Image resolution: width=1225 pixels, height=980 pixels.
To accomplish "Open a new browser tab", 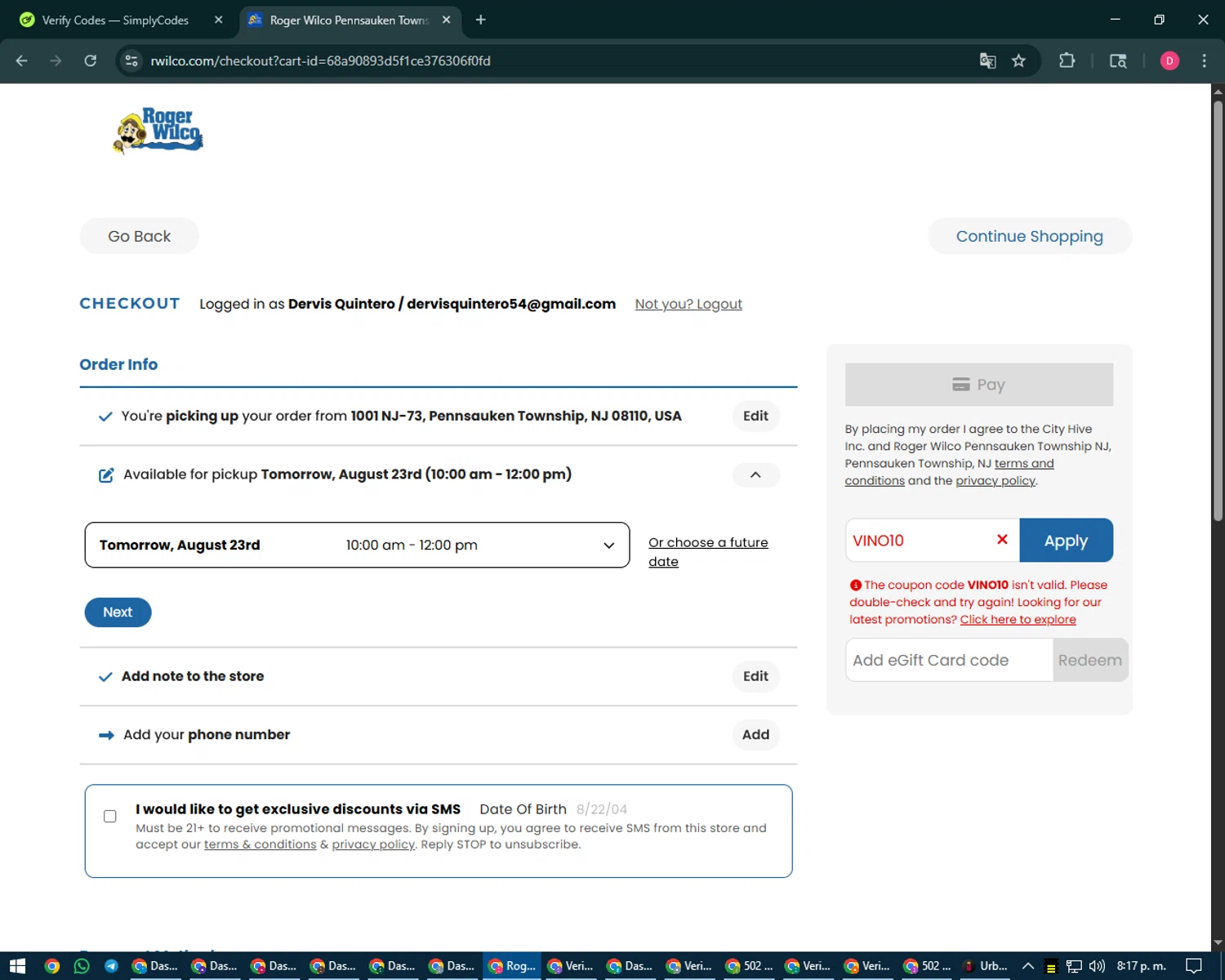I will (x=480, y=20).
